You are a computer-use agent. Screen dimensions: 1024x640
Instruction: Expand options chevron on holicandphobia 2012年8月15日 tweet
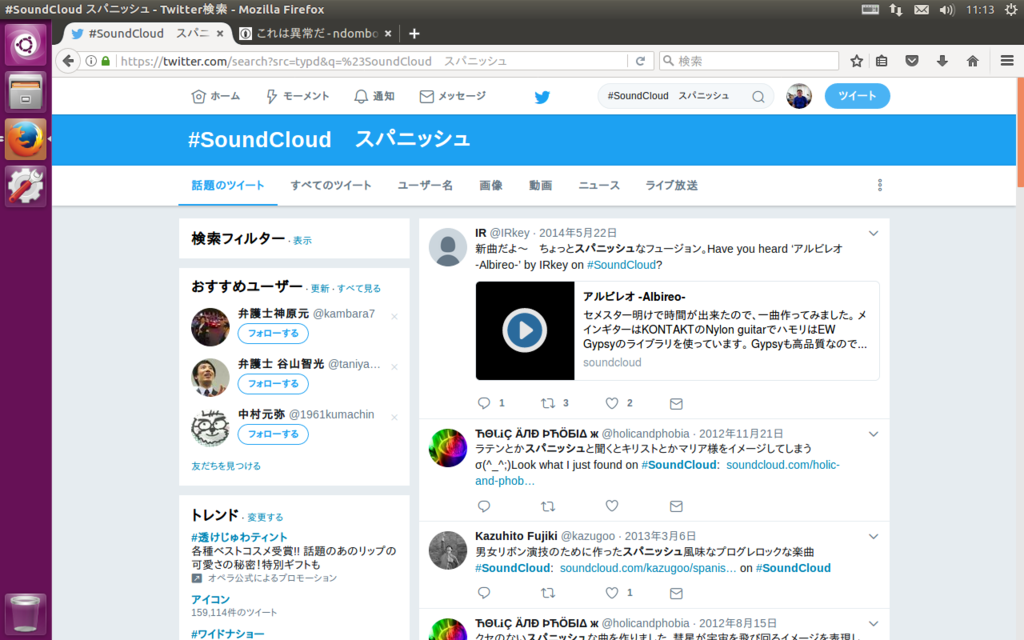pyautogui.click(x=873, y=623)
